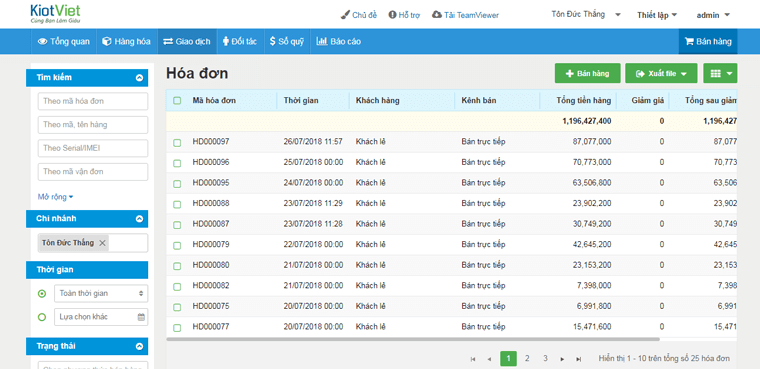The image size is (760, 369).
Task: Go to last page of invoices
Action: point(578,359)
